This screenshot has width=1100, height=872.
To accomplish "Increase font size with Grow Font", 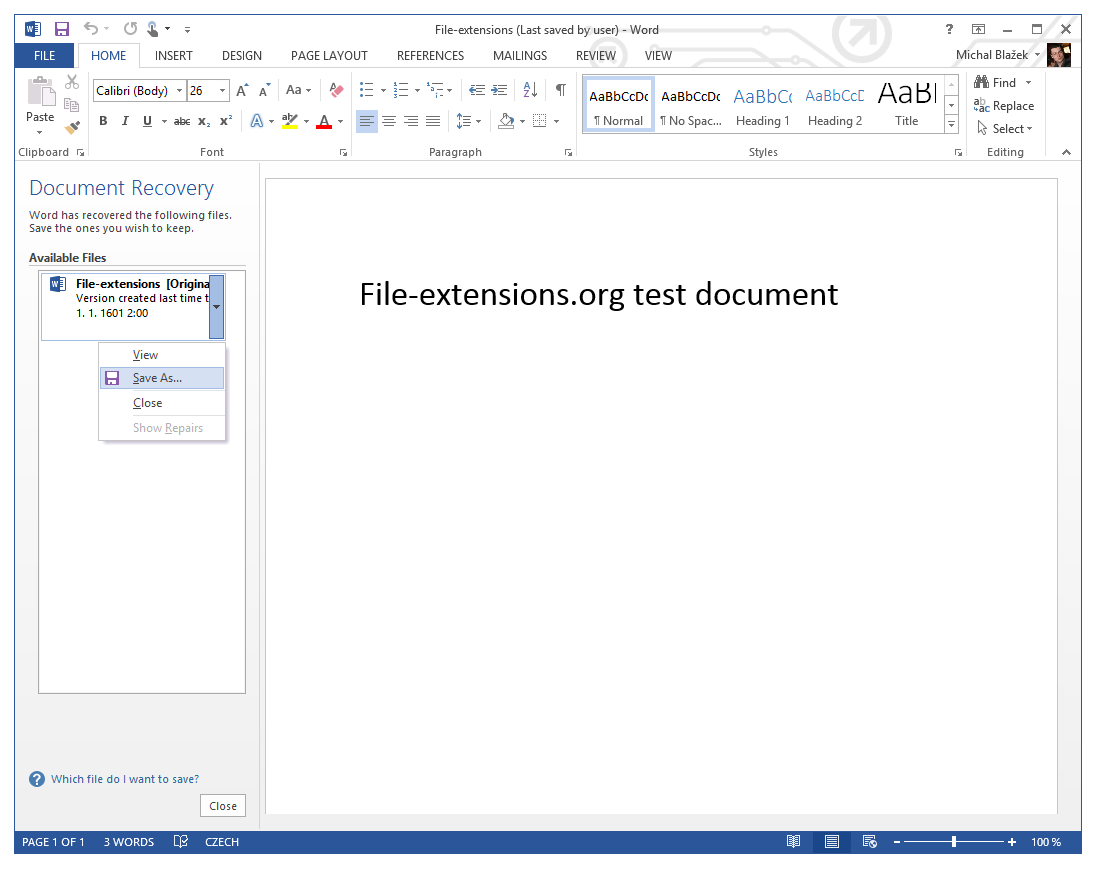I will [242, 90].
